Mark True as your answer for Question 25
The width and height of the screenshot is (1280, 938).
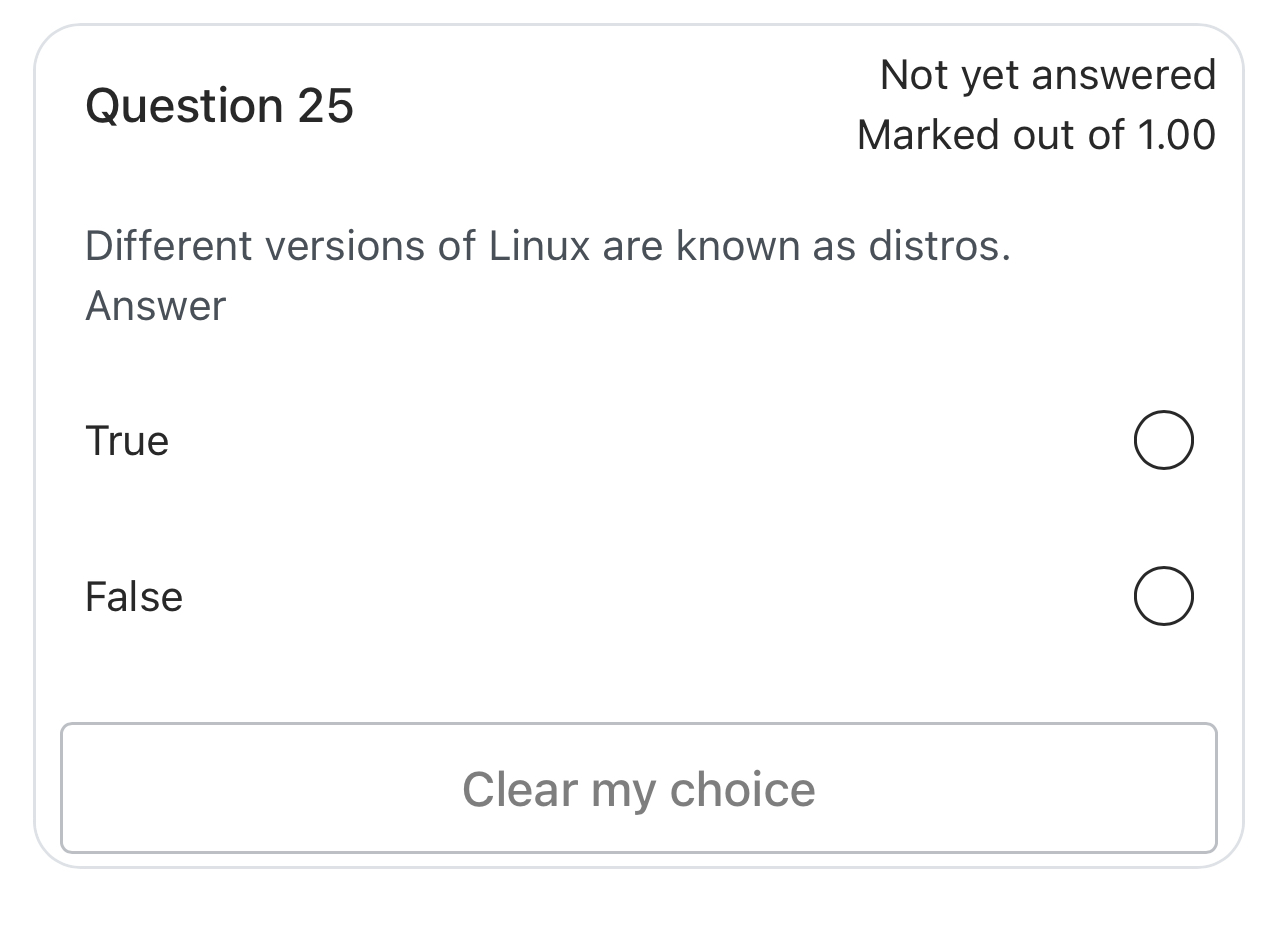point(1163,439)
